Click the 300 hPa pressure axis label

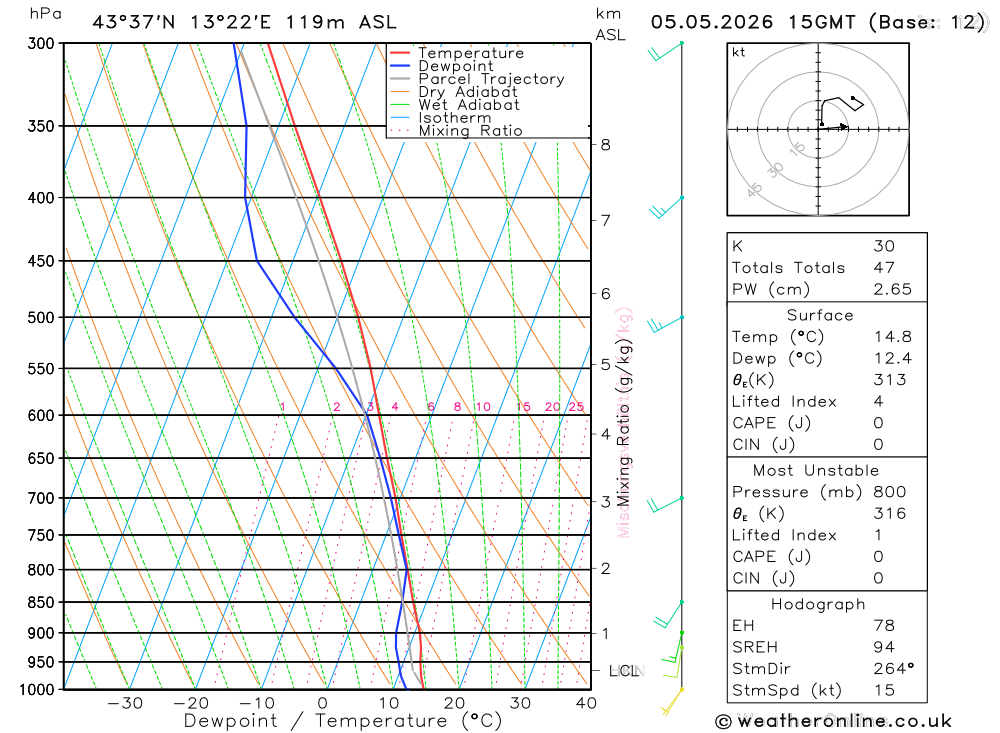tap(41, 43)
